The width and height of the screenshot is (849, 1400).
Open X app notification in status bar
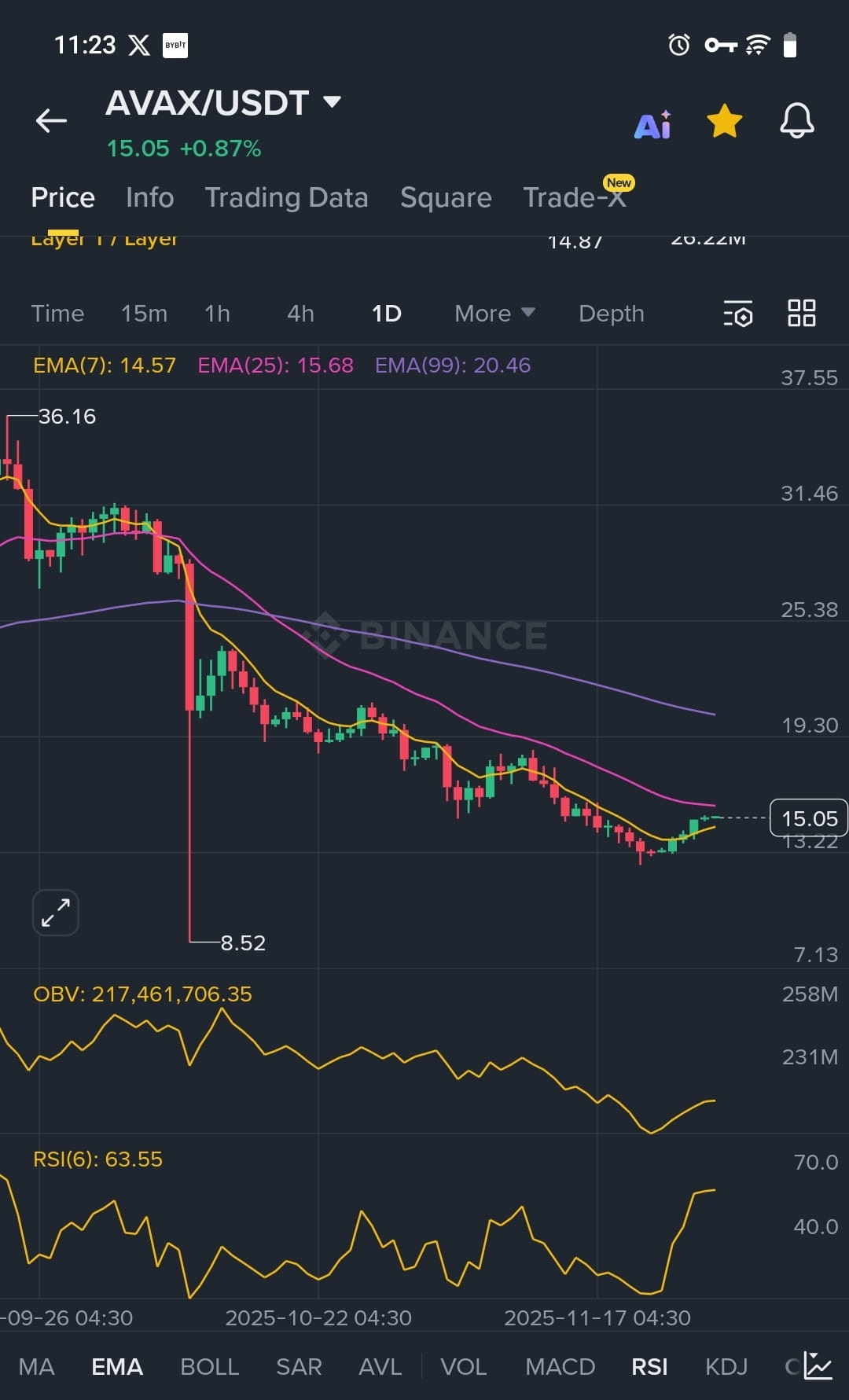(x=139, y=45)
